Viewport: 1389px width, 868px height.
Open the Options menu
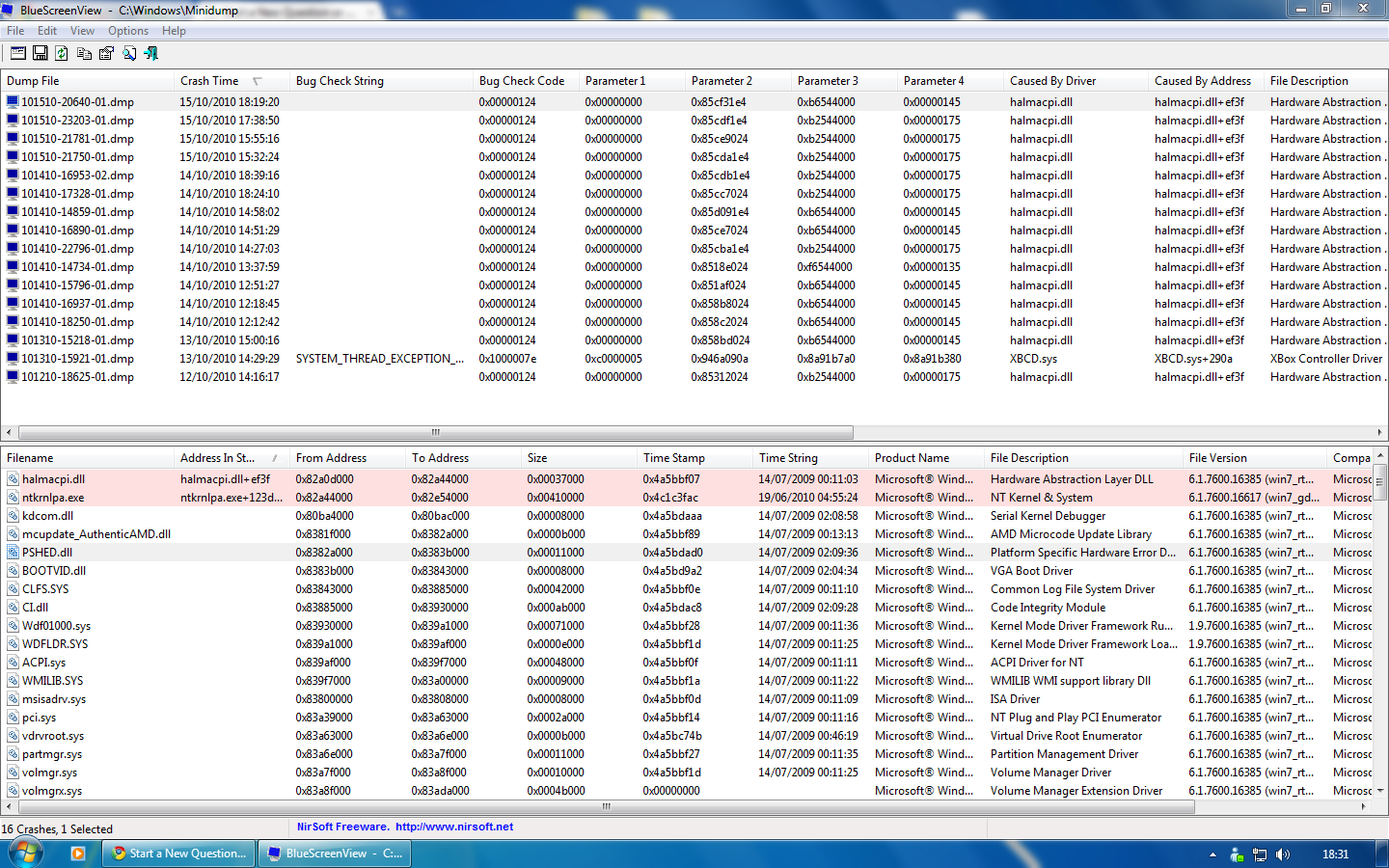pos(128,31)
